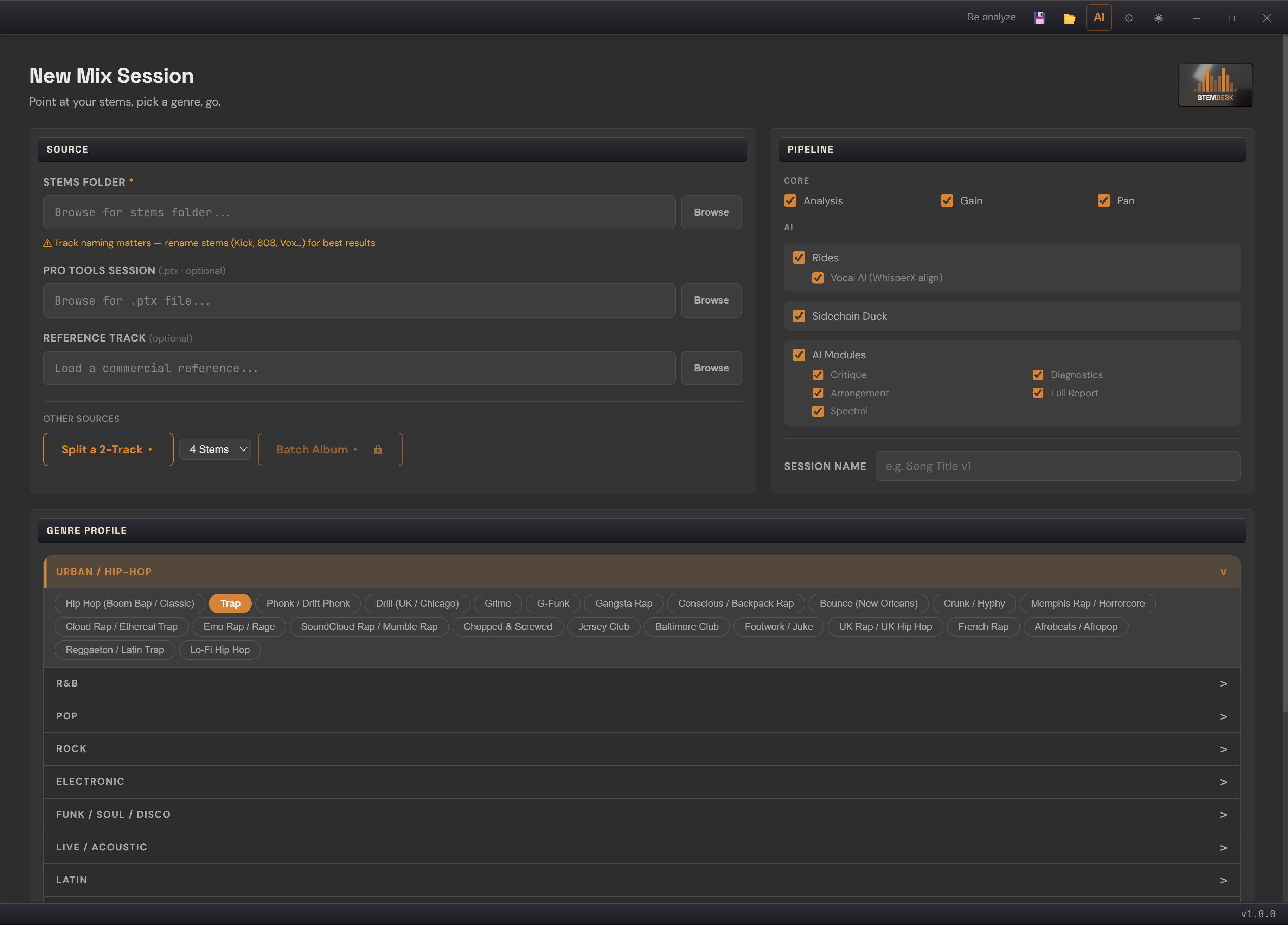
Task: Click the stems folder path field
Action: (x=359, y=212)
